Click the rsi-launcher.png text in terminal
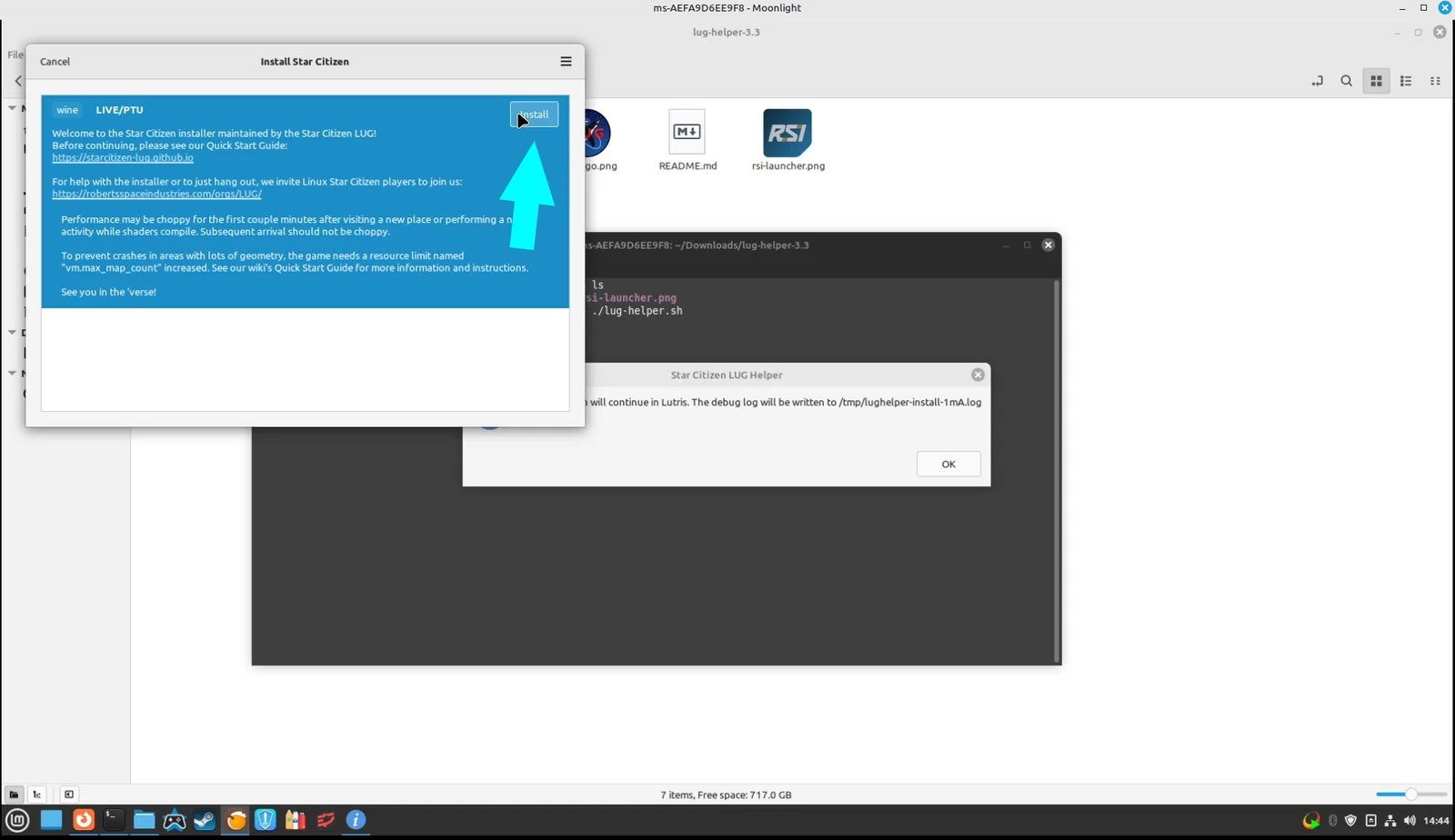 point(632,298)
